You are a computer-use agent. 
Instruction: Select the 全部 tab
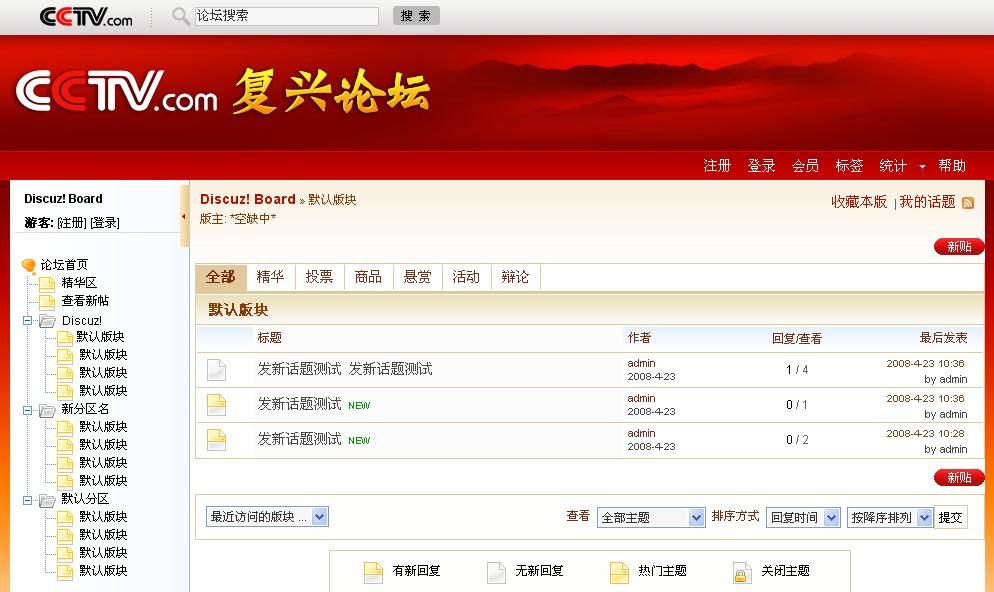221,277
